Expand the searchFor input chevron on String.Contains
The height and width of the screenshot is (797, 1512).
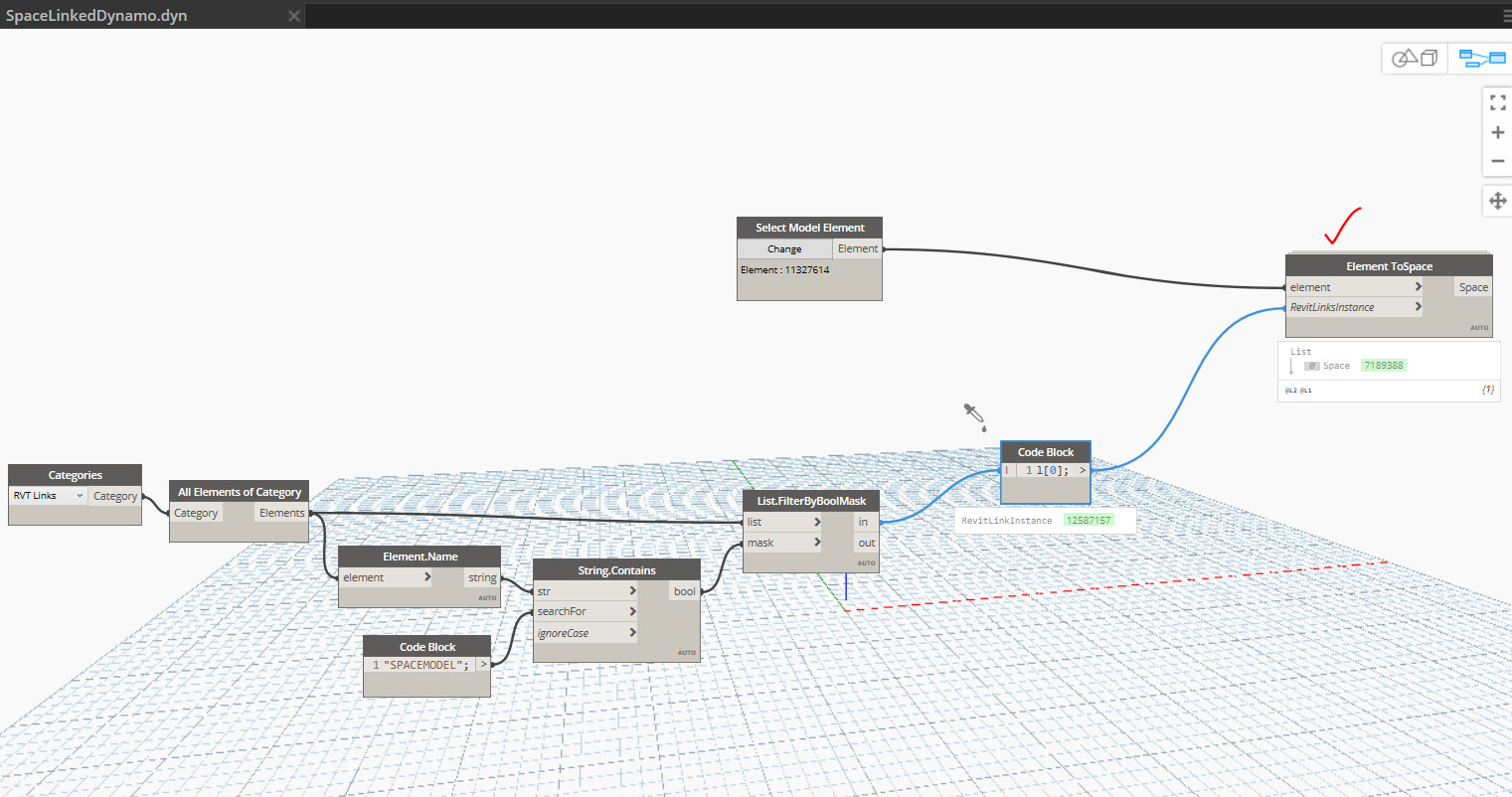pyautogui.click(x=633, y=611)
